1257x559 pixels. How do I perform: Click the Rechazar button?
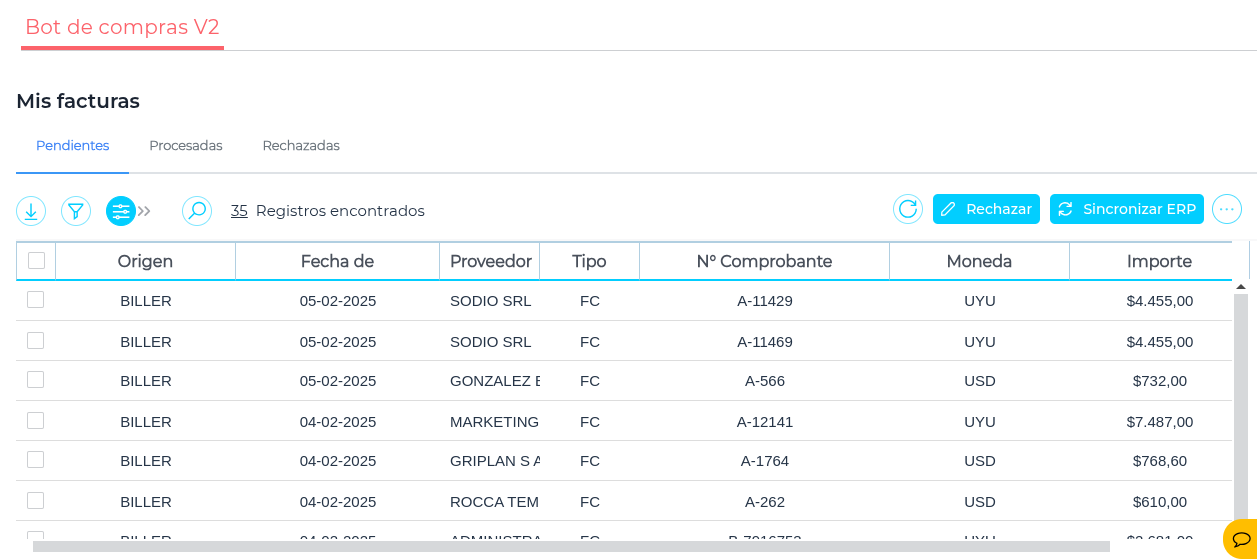(986, 209)
